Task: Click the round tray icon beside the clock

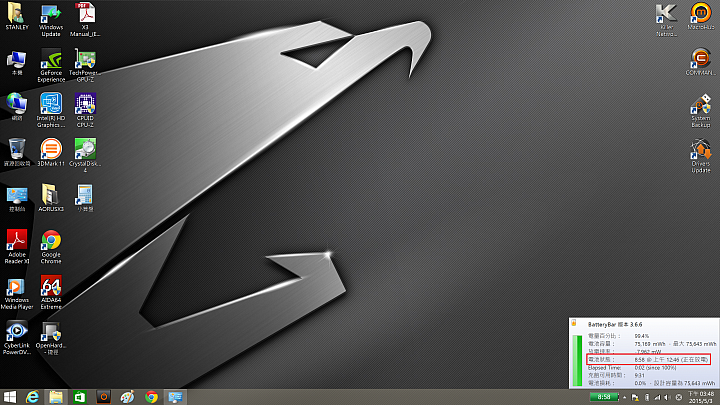Action: click(679, 398)
